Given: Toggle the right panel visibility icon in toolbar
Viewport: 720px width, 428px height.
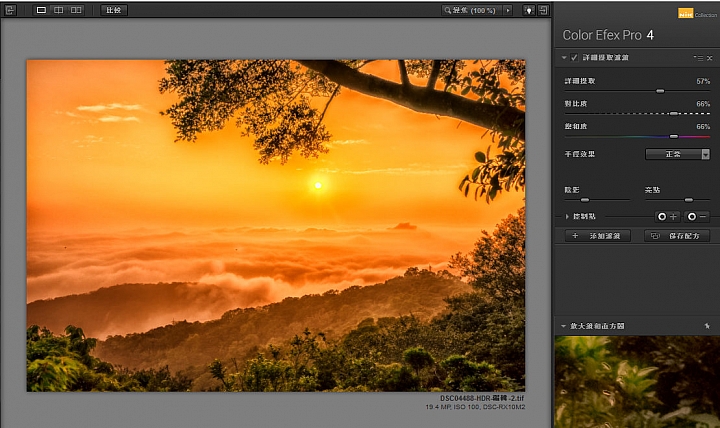Looking at the screenshot, I should point(543,10).
